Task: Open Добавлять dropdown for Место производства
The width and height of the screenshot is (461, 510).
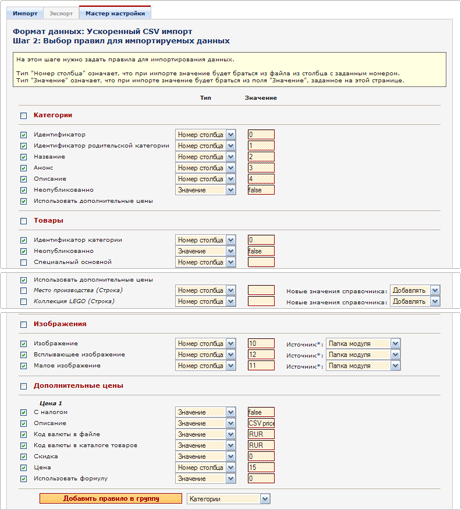Action: coord(415,290)
